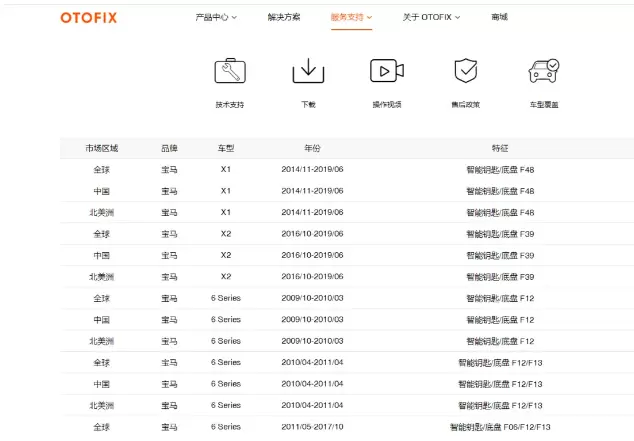Click the 品牌 column header

(x=169, y=148)
